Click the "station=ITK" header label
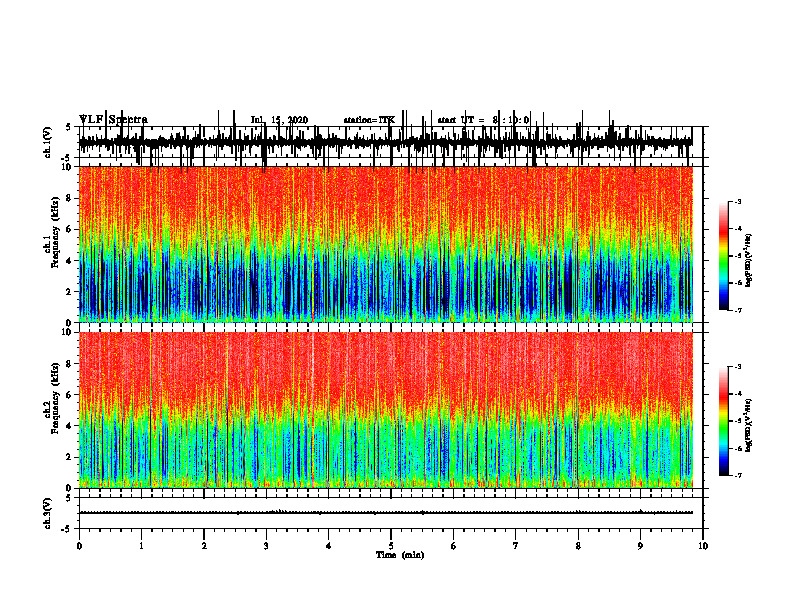The width and height of the screenshot is (792, 612). click(369, 120)
